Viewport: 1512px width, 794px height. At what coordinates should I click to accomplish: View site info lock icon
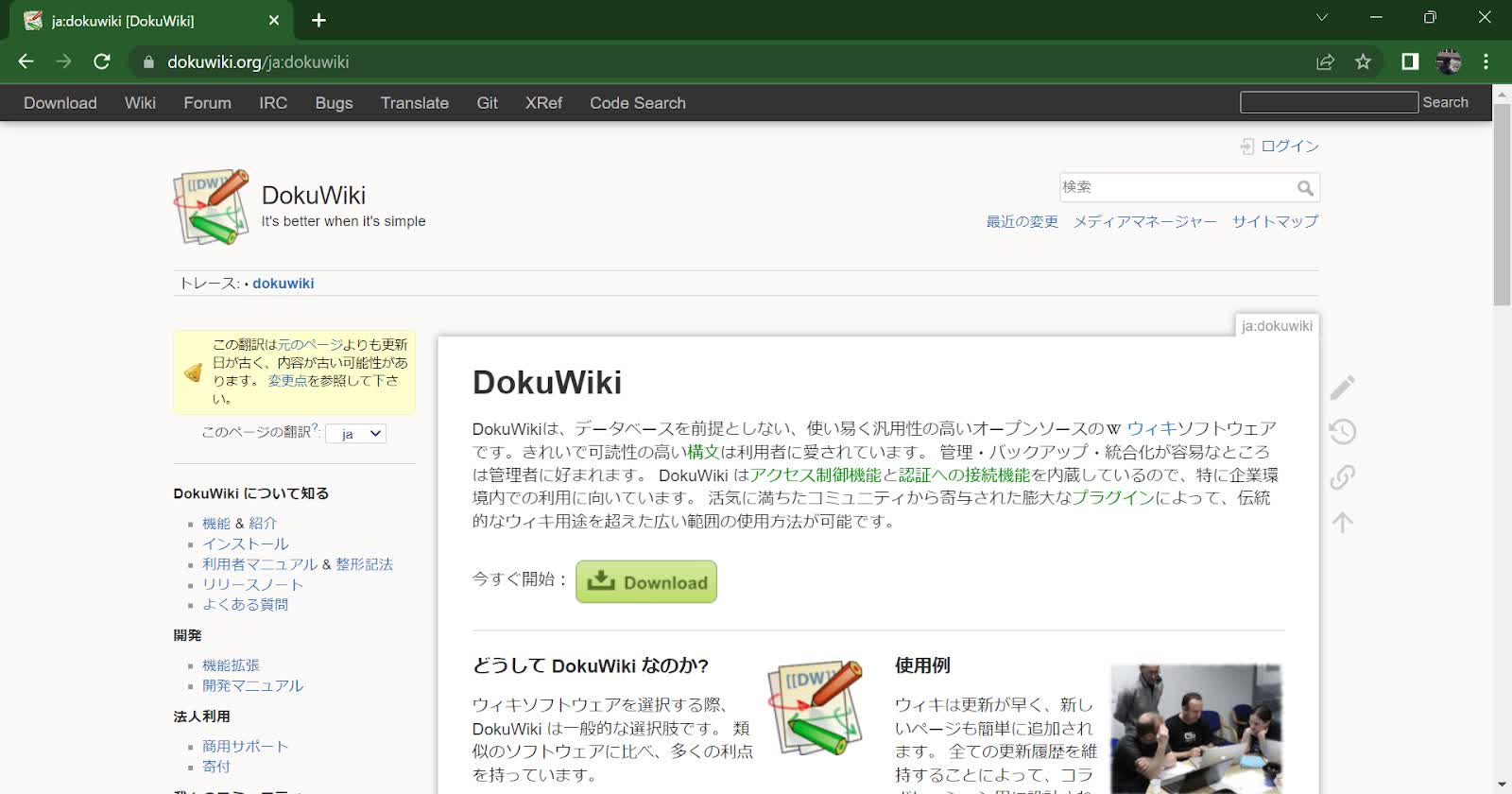click(147, 62)
